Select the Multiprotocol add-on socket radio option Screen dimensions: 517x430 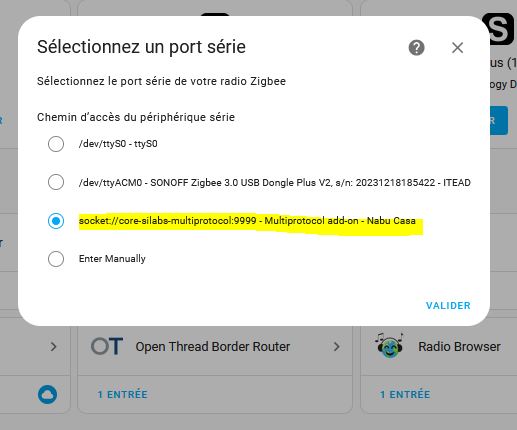(x=56, y=221)
